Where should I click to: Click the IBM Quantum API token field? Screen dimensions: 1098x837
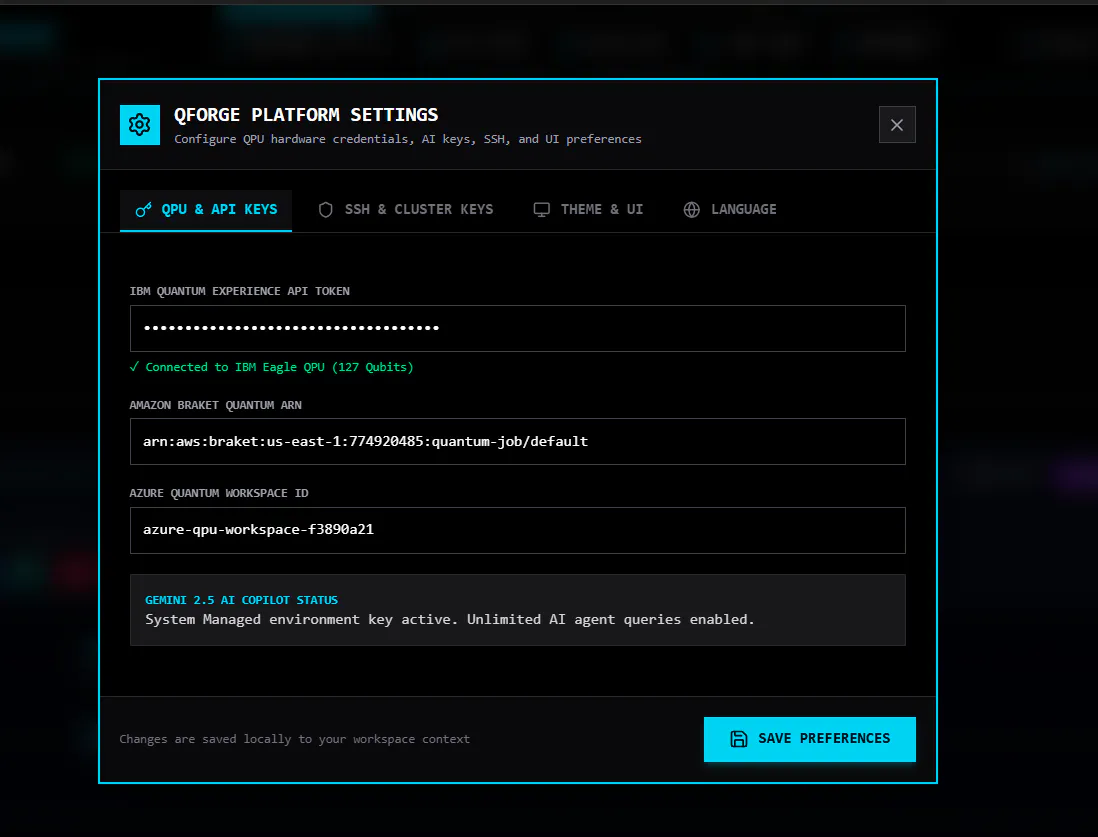click(517, 328)
